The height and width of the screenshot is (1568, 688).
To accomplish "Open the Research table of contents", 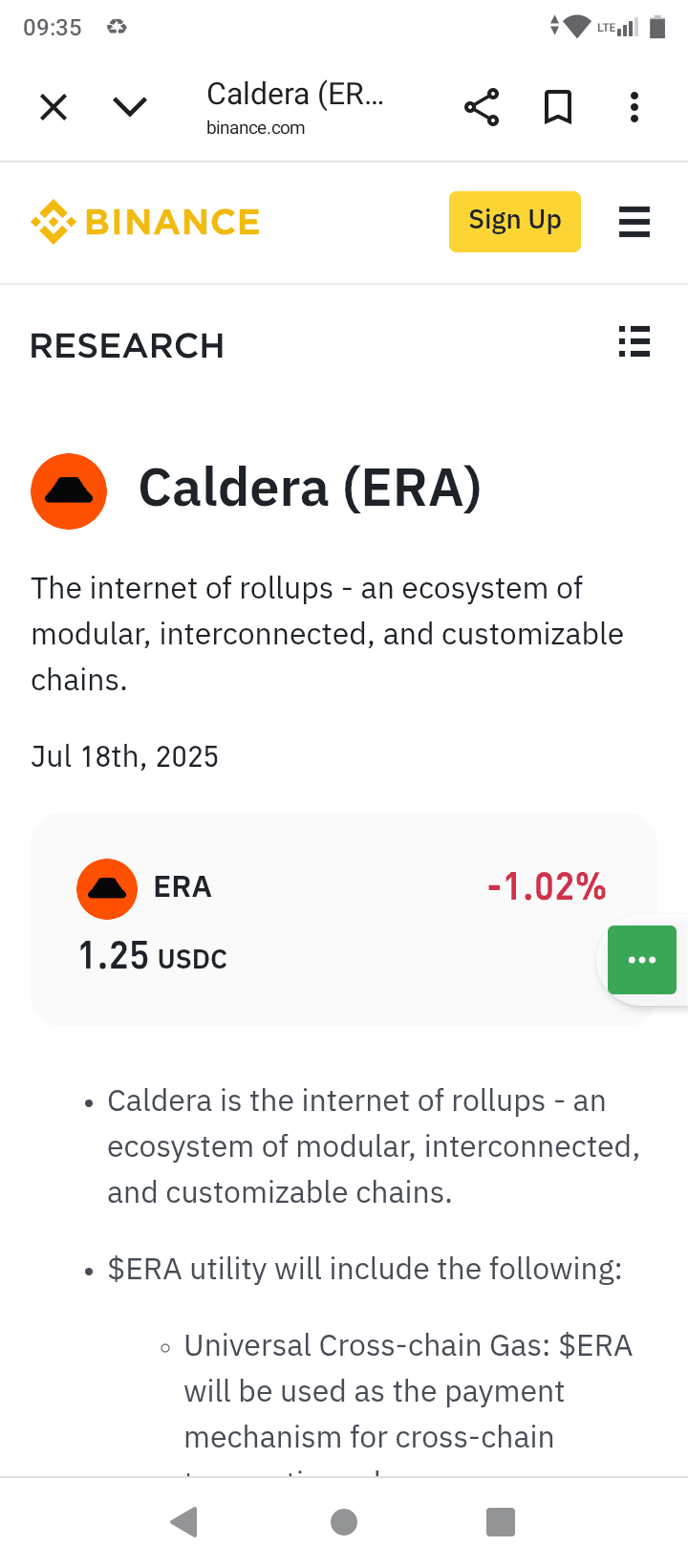I will pos(634,341).
